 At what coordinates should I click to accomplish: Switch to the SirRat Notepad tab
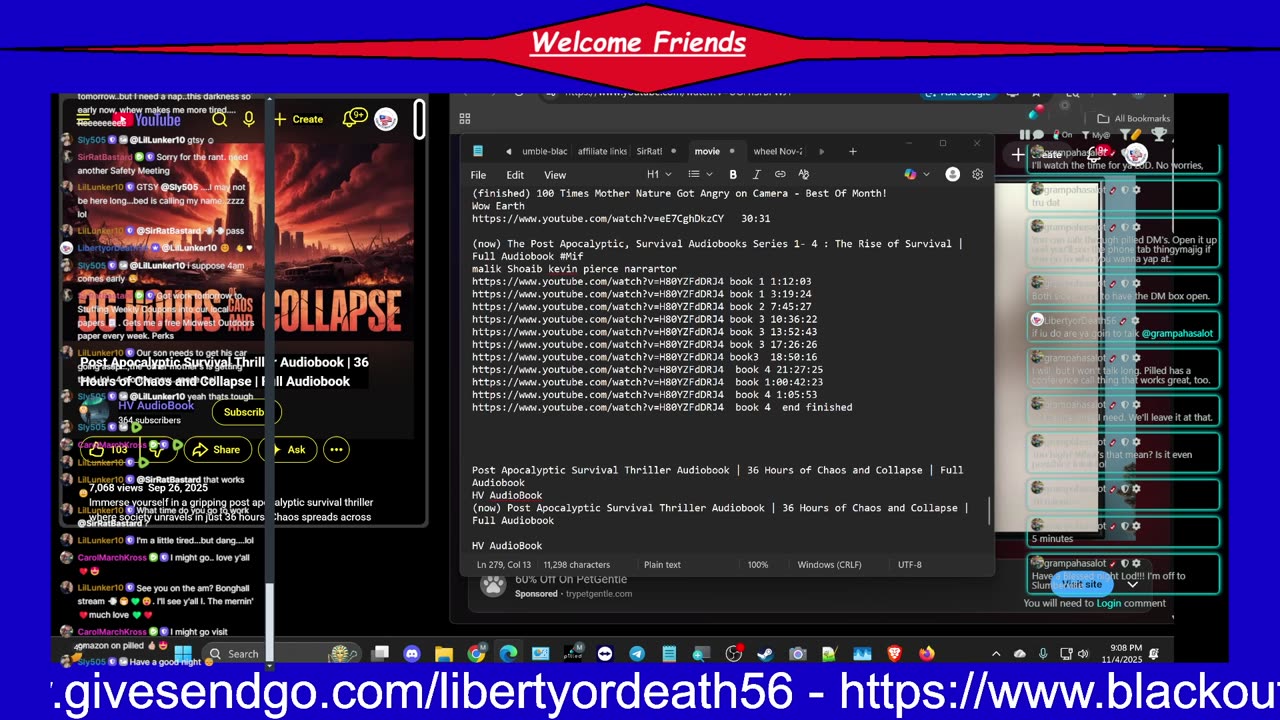pos(649,151)
